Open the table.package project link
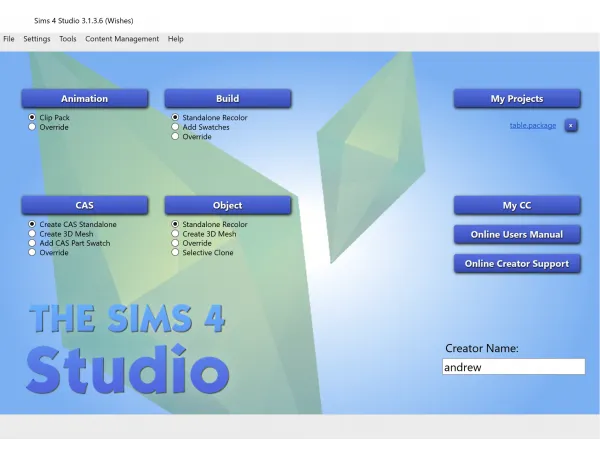Viewport: 600px width, 450px height. (533, 126)
